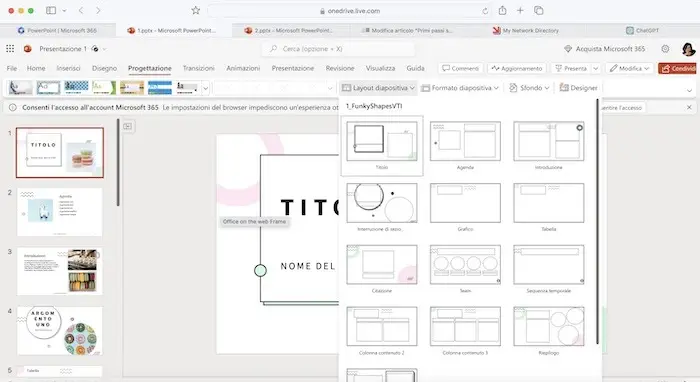Expand the theme variants gallery
Image resolution: width=700 pixels, height=382 pixels.
[330, 88]
